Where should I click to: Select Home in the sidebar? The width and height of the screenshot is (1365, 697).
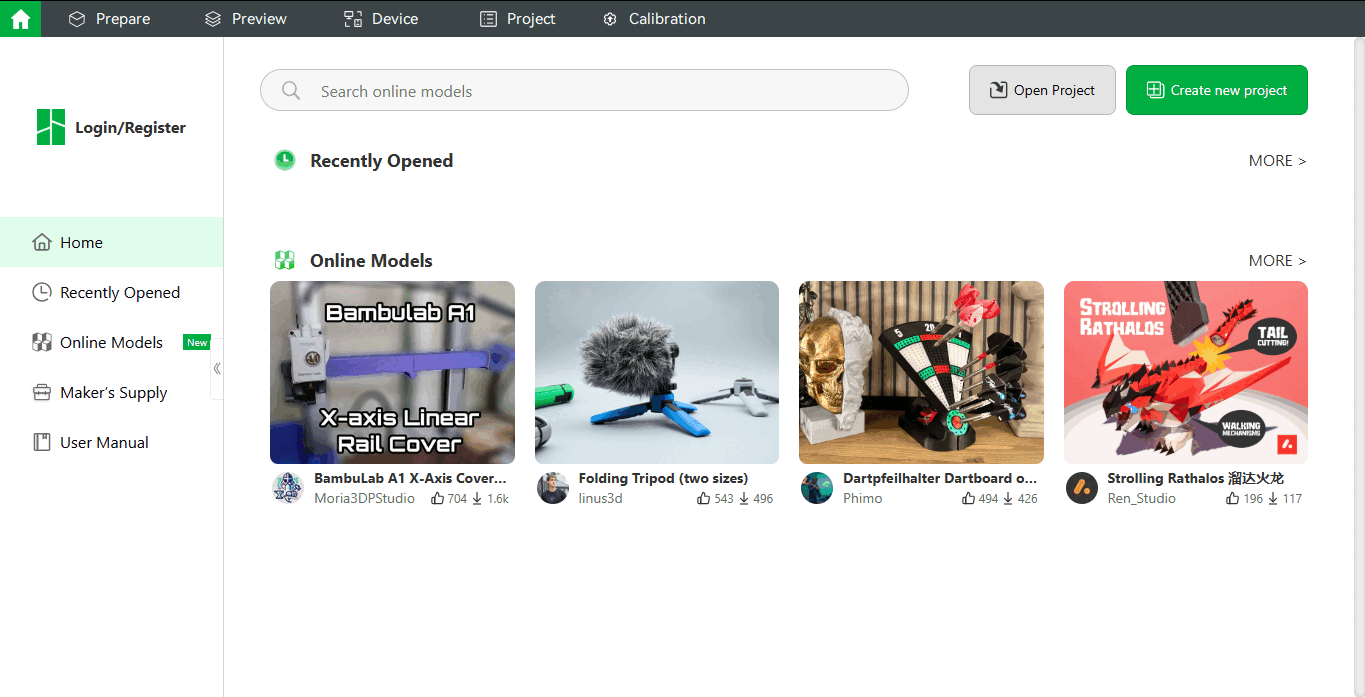[112, 242]
